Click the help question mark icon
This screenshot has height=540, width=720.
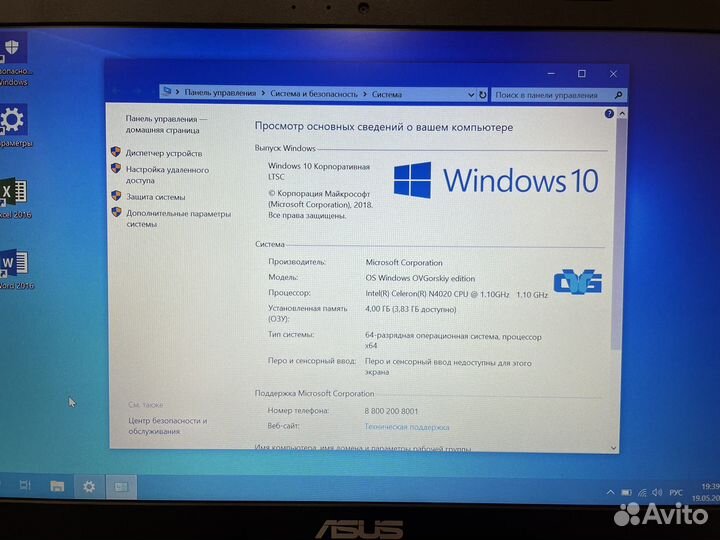point(609,113)
